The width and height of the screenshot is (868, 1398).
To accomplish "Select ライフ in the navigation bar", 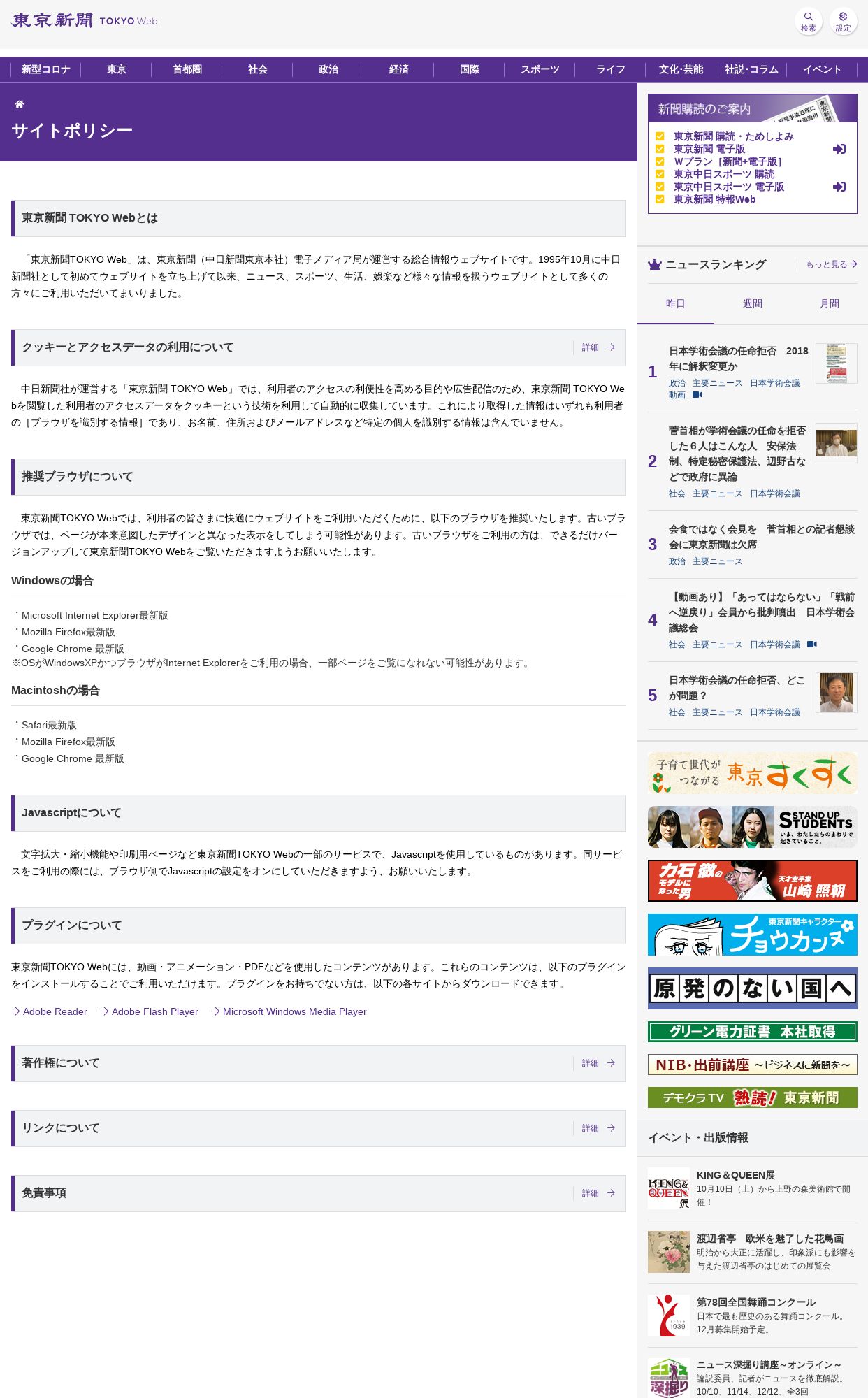I will point(611,69).
